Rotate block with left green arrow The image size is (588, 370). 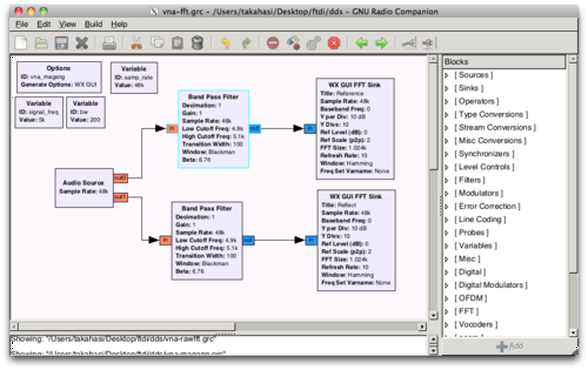[x=362, y=43]
